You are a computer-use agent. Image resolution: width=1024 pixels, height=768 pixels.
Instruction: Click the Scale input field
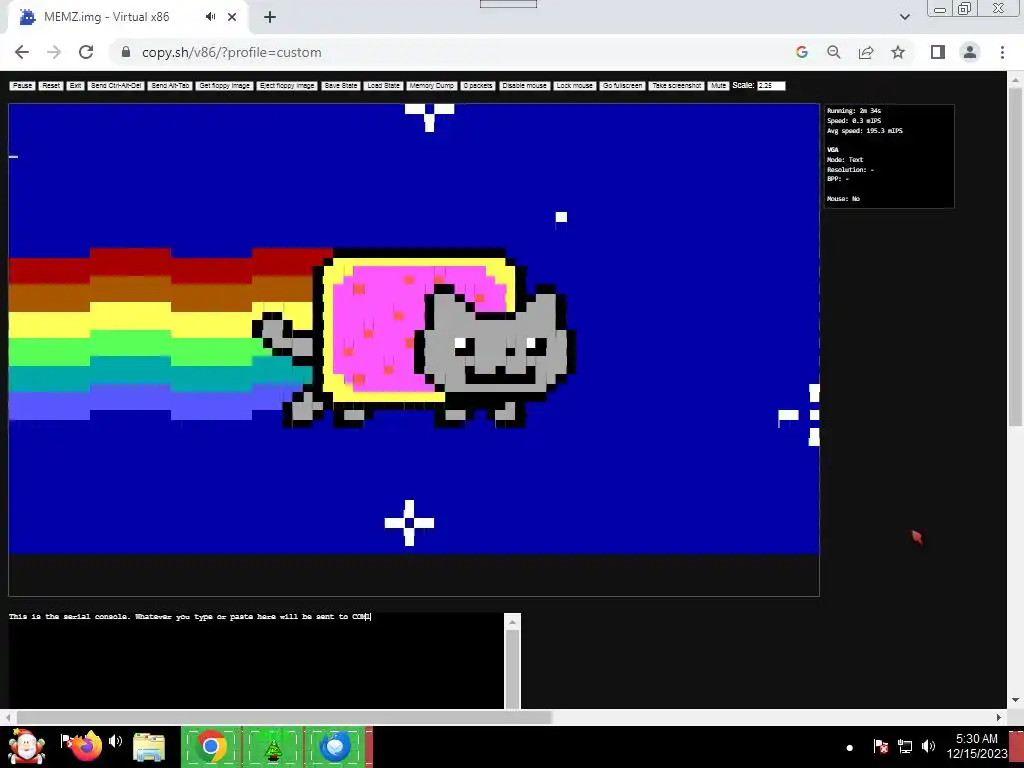point(771,86)
